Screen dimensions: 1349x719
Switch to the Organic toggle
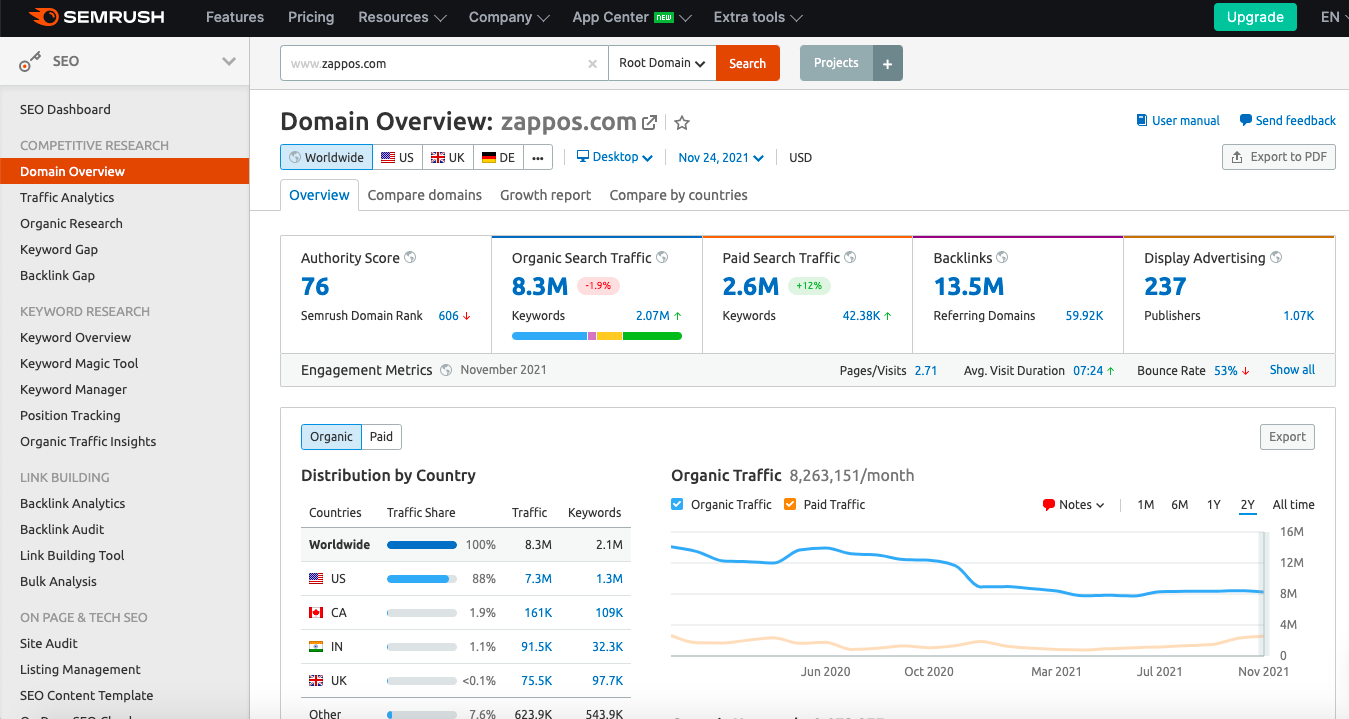pos(331,436)
